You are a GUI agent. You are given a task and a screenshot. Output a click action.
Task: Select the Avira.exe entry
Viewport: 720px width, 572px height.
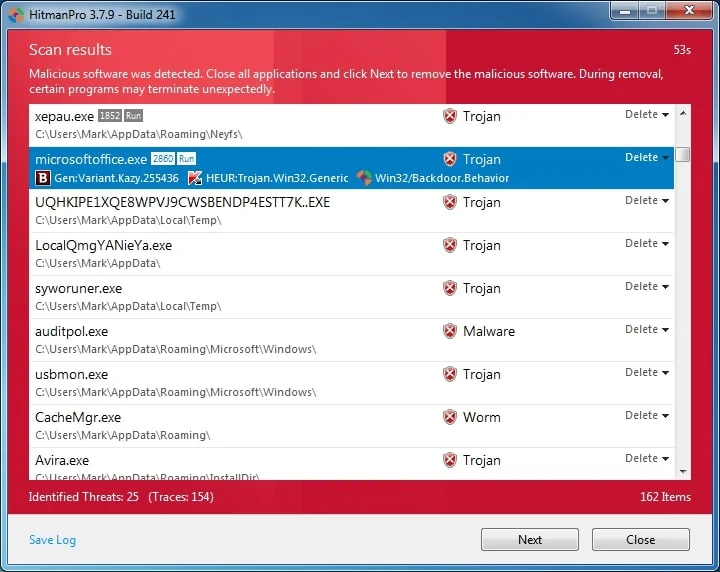pos(62,460)
